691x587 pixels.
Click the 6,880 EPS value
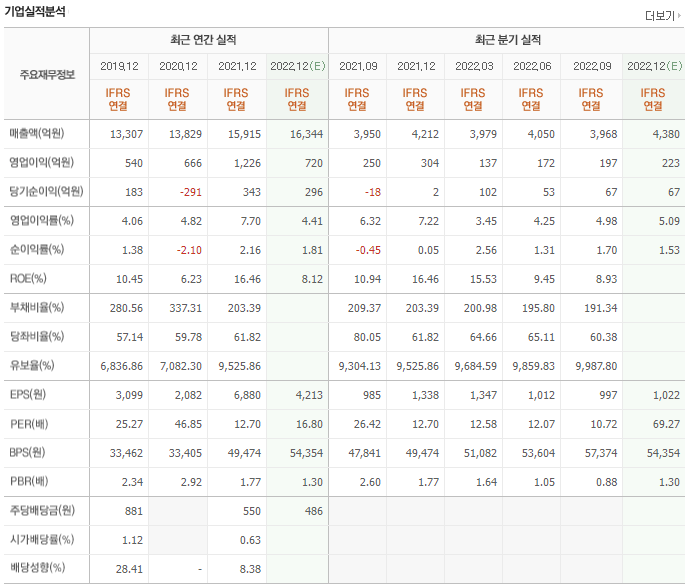click(x=248, y=395)
